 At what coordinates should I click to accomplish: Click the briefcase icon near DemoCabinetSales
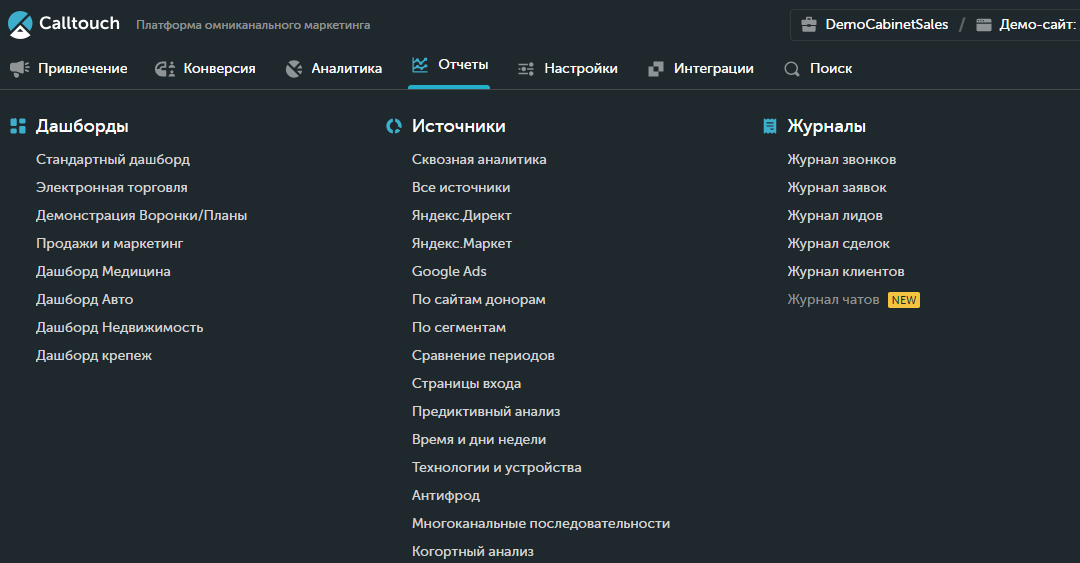(809, 25)
